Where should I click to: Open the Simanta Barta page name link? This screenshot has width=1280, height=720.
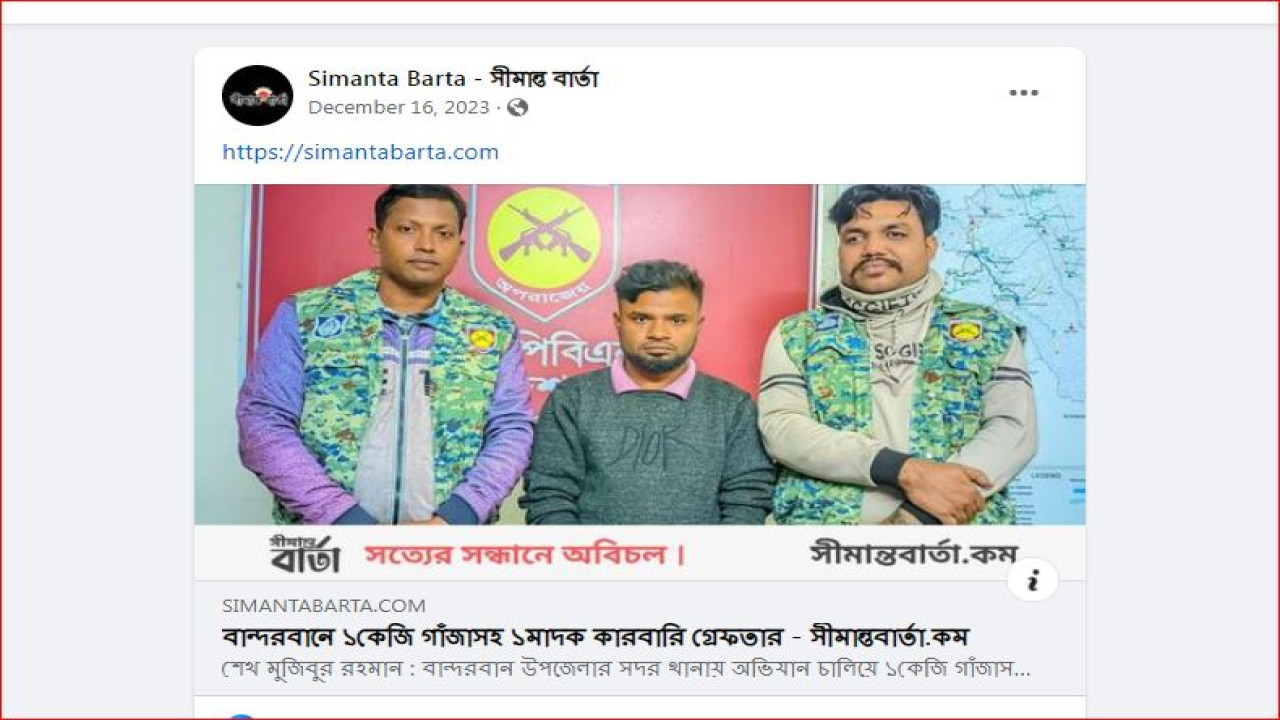[x=453, y=78]
